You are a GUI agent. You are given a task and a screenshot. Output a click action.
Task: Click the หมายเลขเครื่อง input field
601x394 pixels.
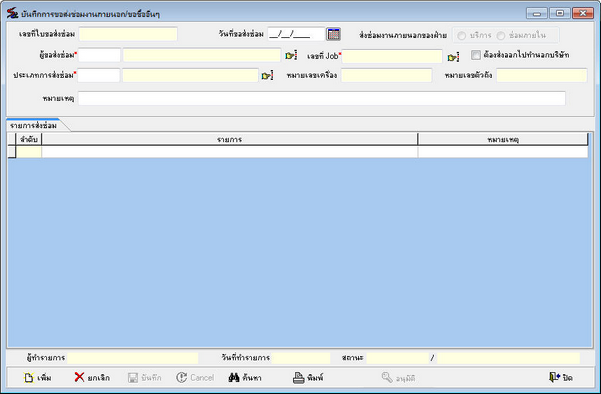(x=387, y=75)
